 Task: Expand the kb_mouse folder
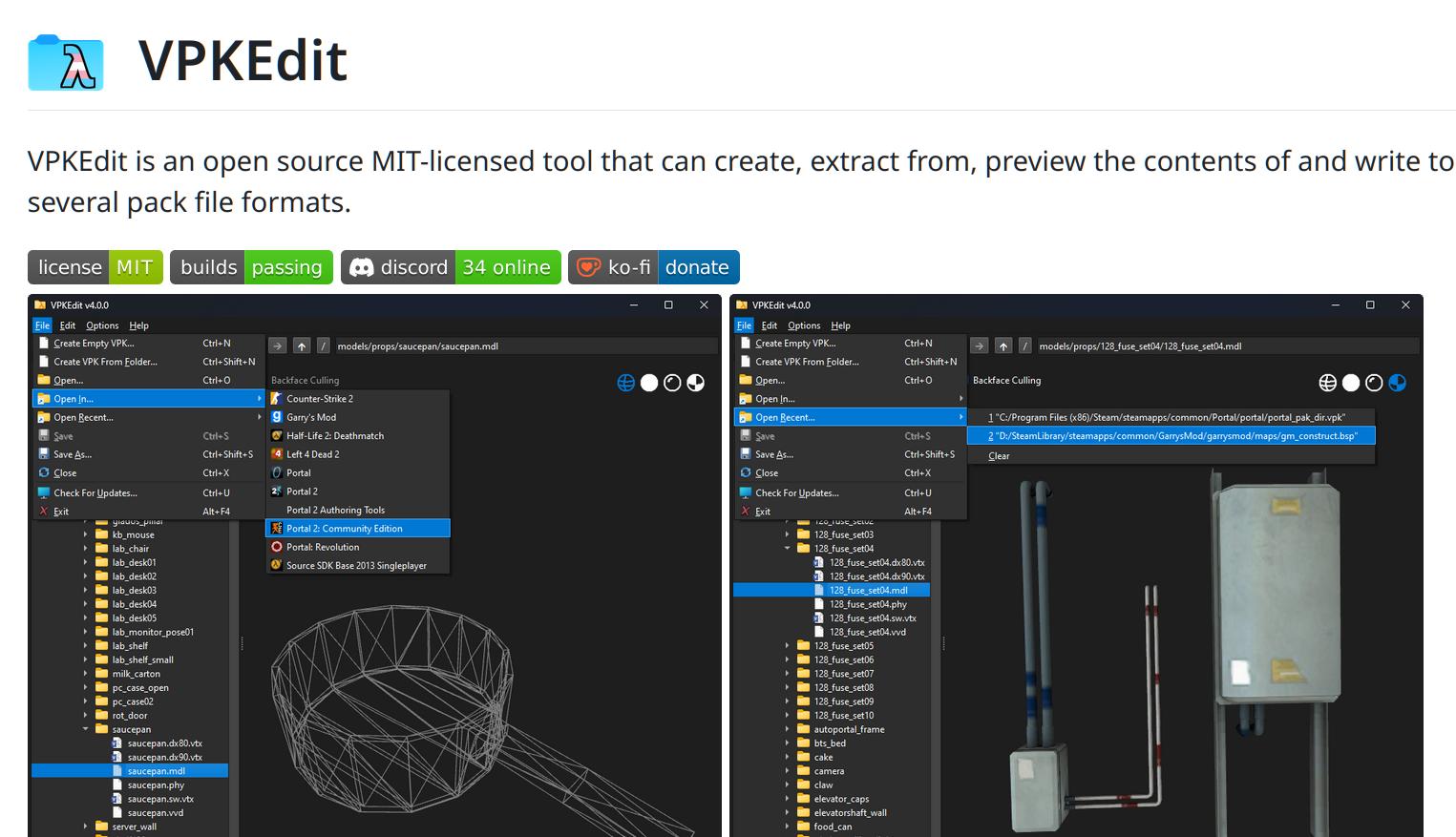pos(85,534)
